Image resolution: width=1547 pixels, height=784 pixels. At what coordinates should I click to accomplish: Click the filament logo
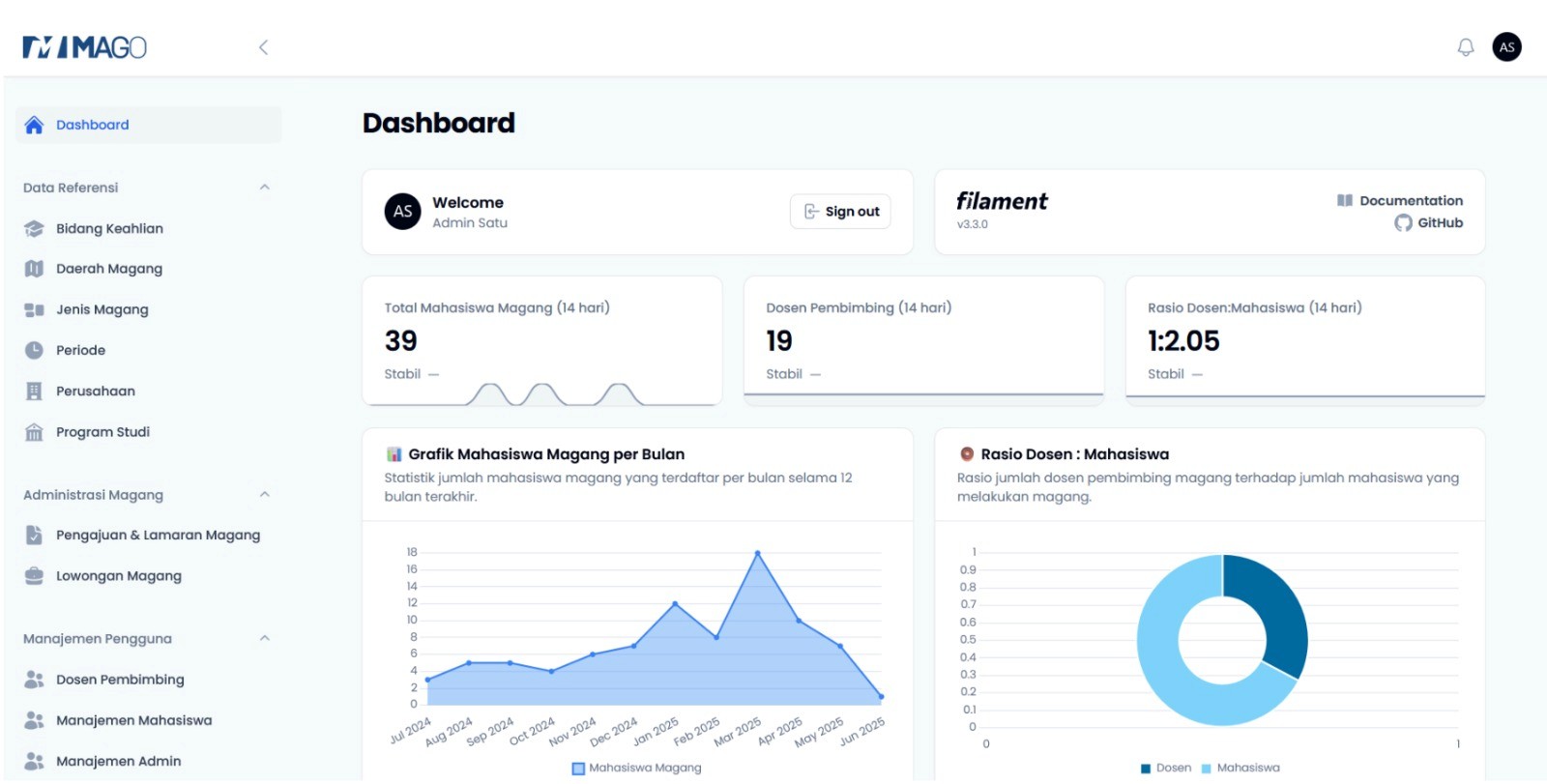[1002, 201]
